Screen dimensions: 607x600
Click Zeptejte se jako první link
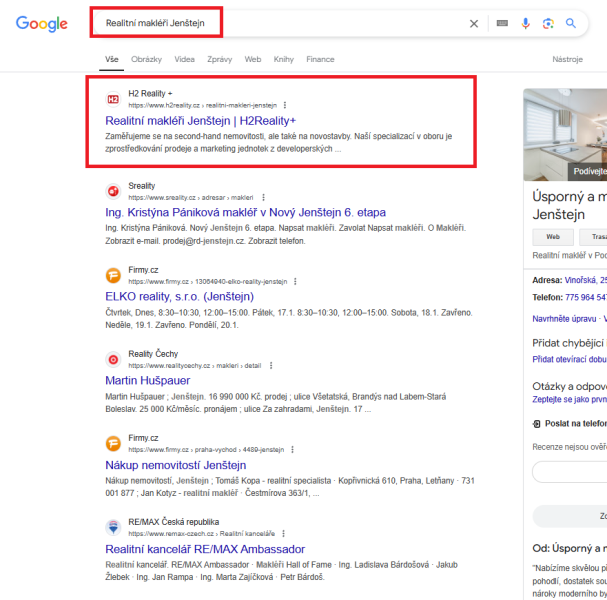click(569, 399)
